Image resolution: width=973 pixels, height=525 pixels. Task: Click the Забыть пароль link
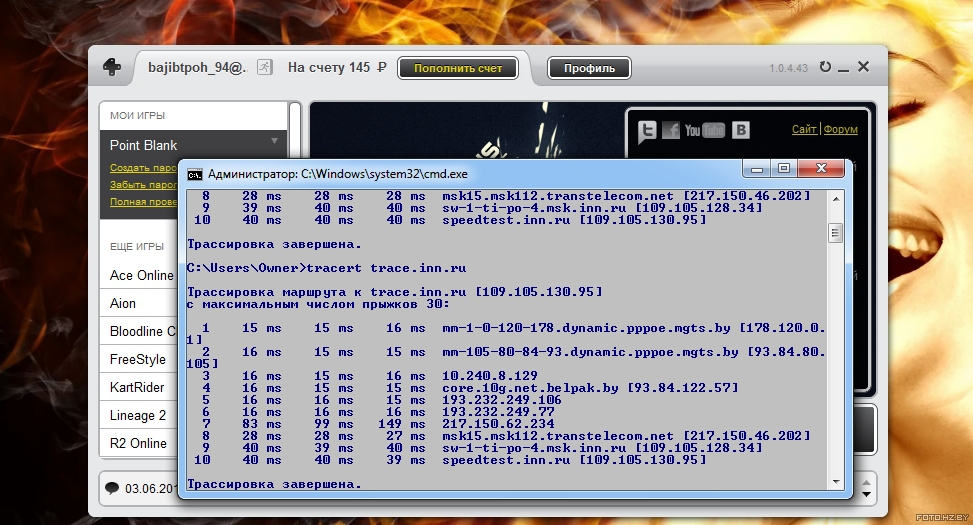pyautogui.click(x=143, y=184)
